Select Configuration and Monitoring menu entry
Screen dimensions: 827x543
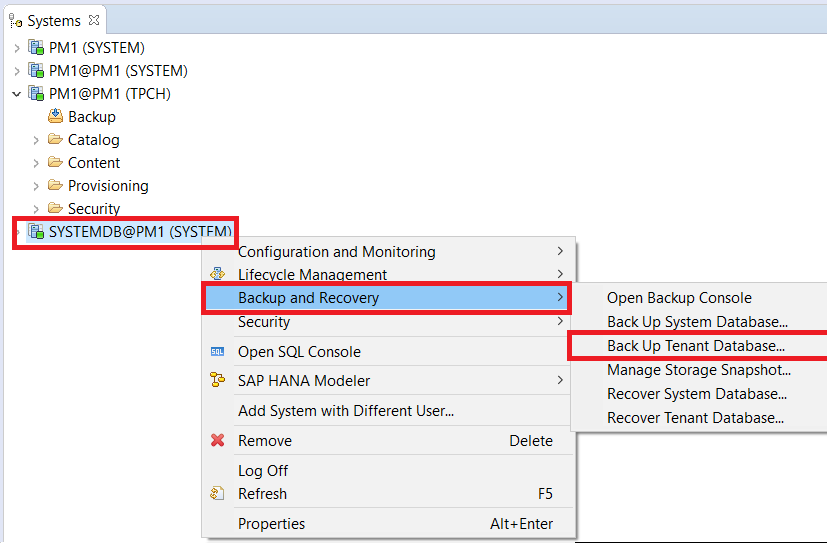pyautogui.click(x=388, y=251)
